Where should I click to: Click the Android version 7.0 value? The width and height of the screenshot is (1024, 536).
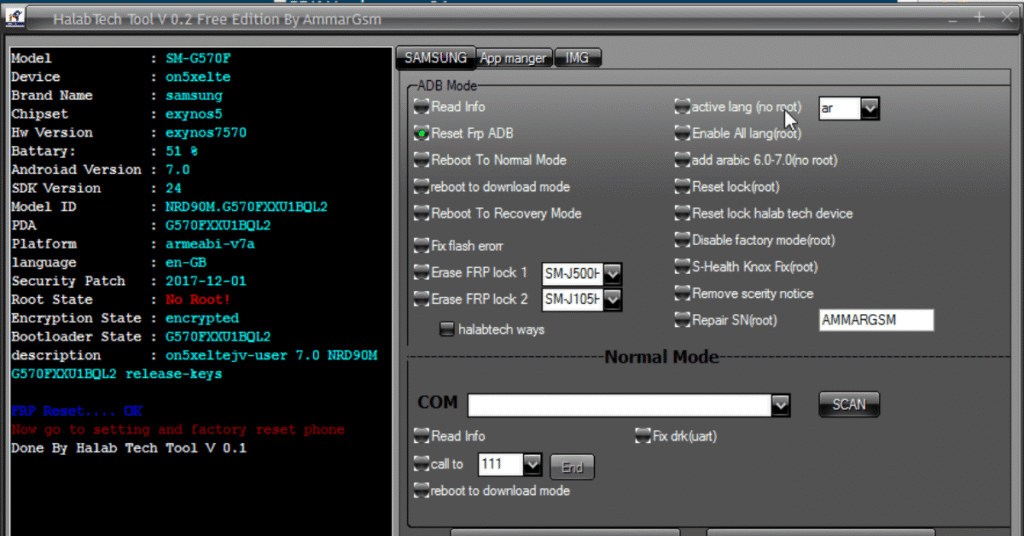[178, 170]
